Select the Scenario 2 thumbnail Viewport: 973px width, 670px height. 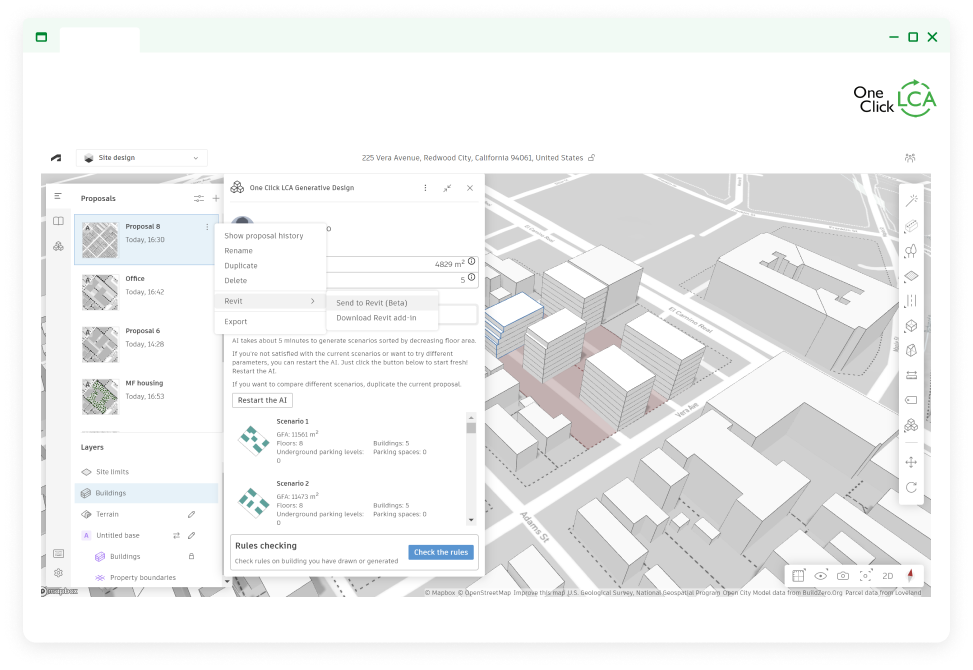tap(253, 502)
